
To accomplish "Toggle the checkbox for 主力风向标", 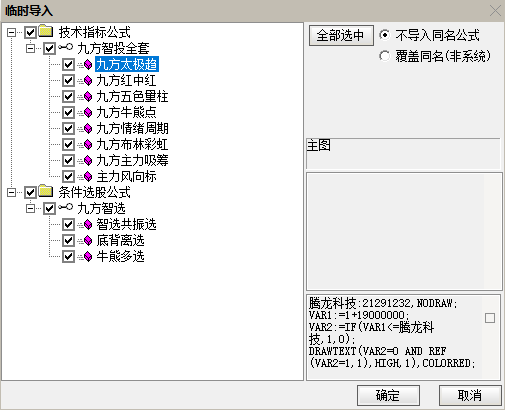I will pos(68,176).
